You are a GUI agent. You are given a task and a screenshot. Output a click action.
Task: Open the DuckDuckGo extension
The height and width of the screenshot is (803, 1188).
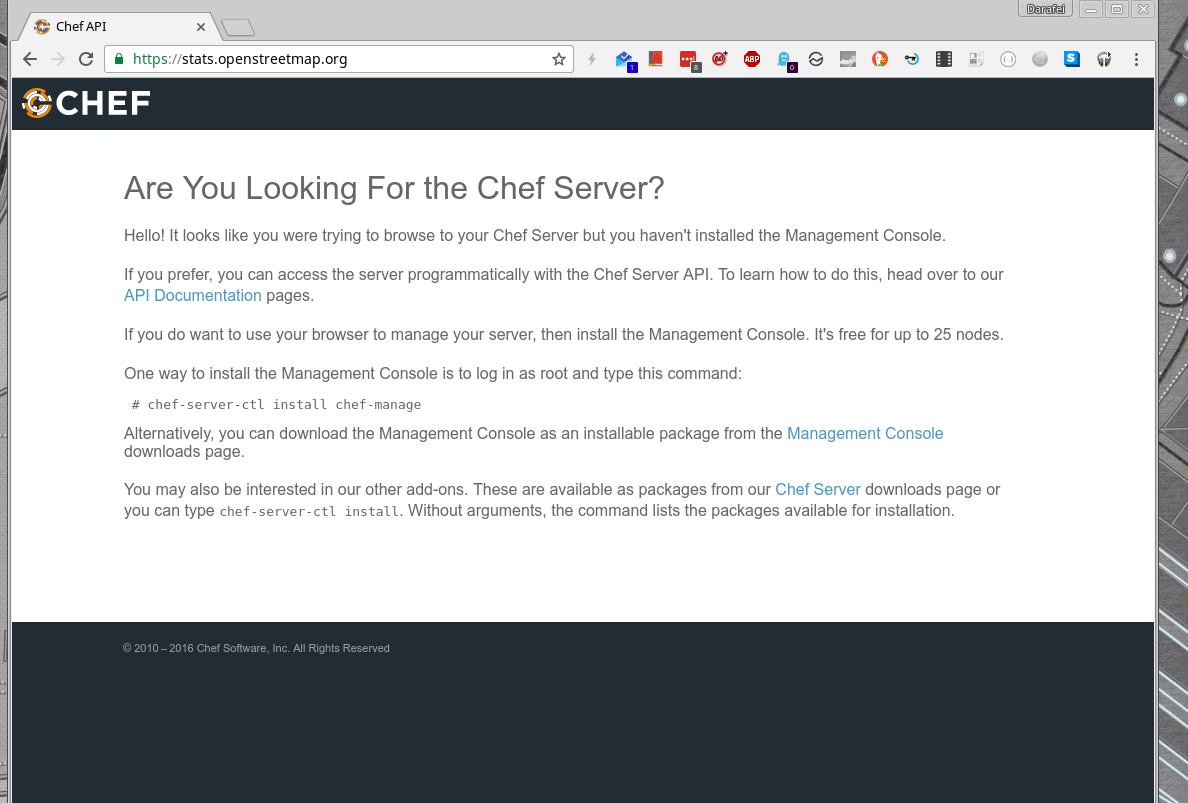coord(880,59)
